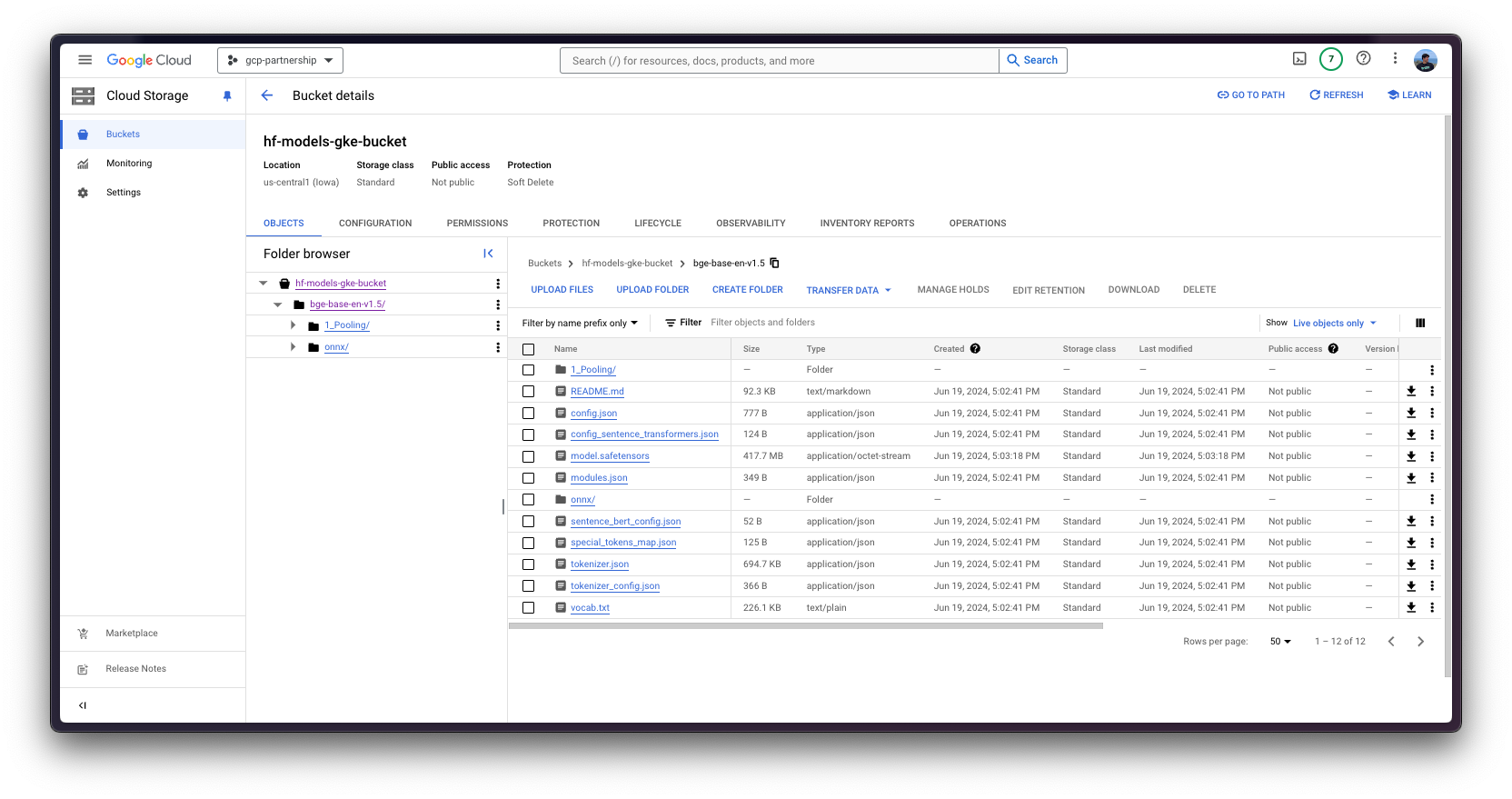Change rows per page from 50

pos(1280,642)
